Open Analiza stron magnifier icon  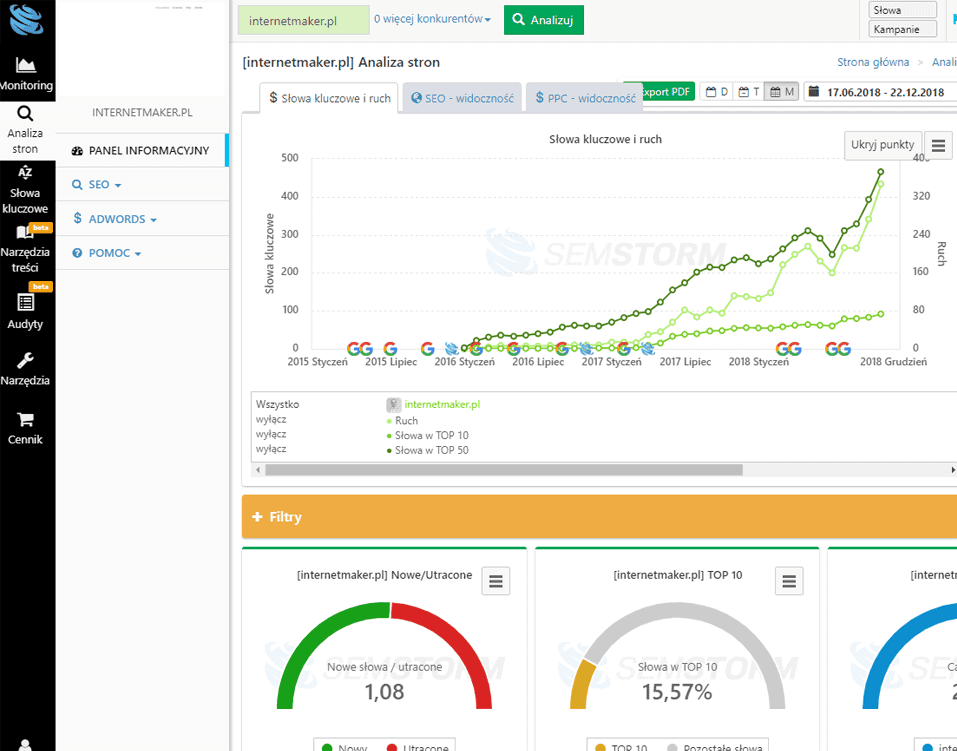click(x=25, y=114)
